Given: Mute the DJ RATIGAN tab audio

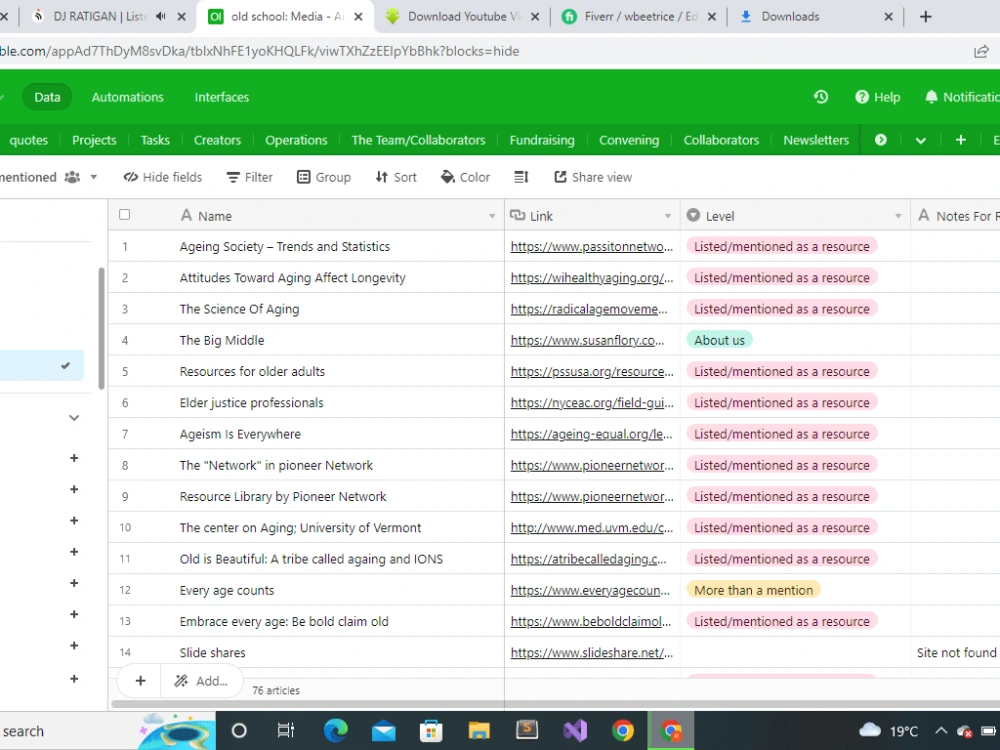Looking at the screenshot, I should (161, 17).
